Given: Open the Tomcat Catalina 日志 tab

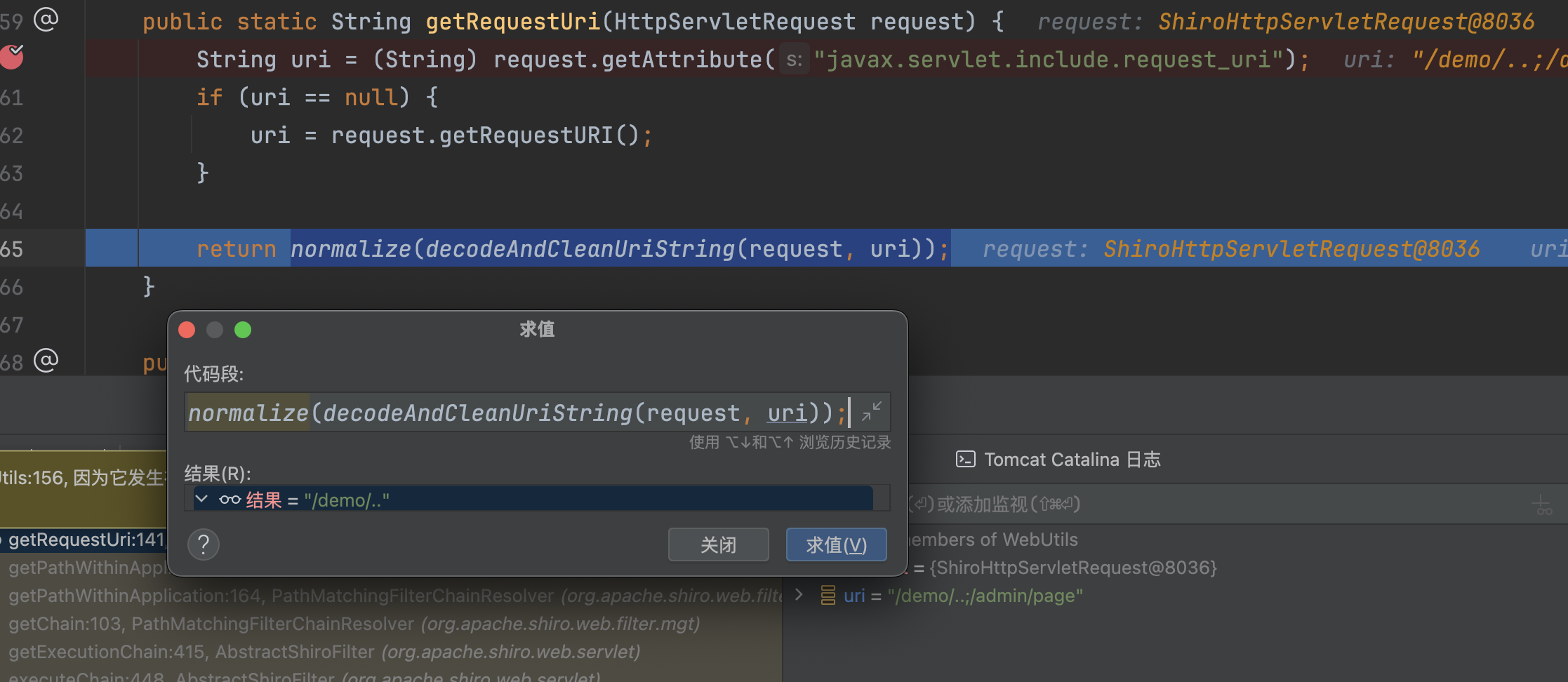Looking at the screenshot, I should 1071,460.
